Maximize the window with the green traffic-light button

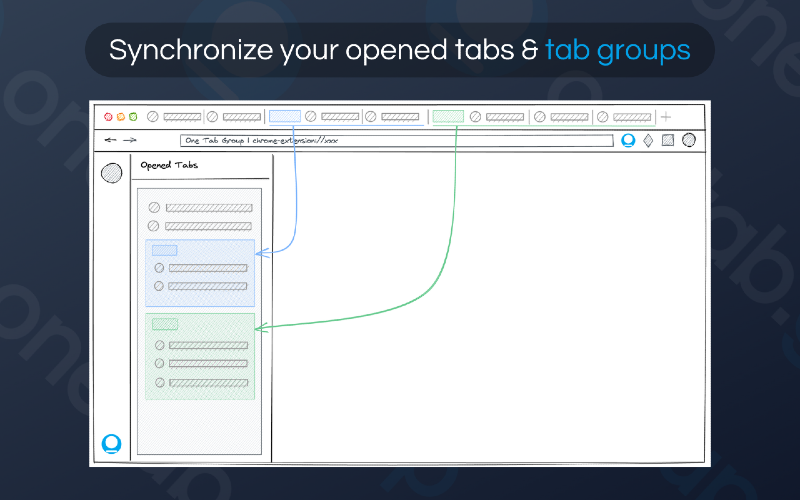pyautogui.click(x=133, y=117)
